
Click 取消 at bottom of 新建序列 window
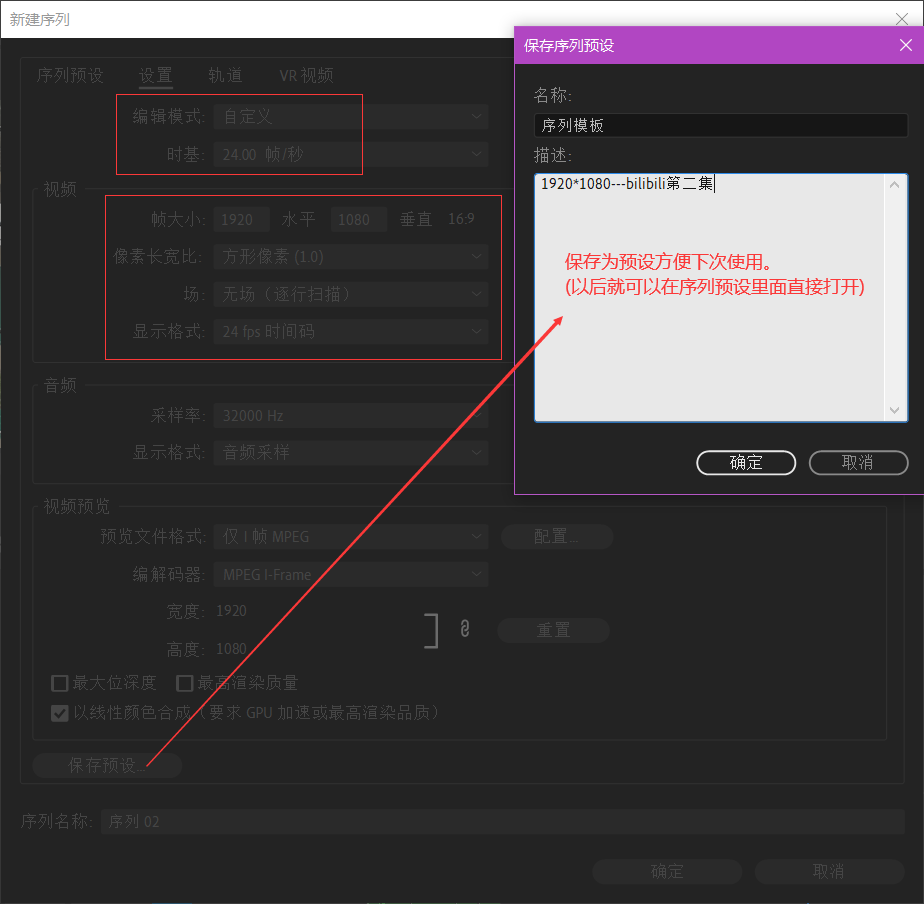(829, 871)
